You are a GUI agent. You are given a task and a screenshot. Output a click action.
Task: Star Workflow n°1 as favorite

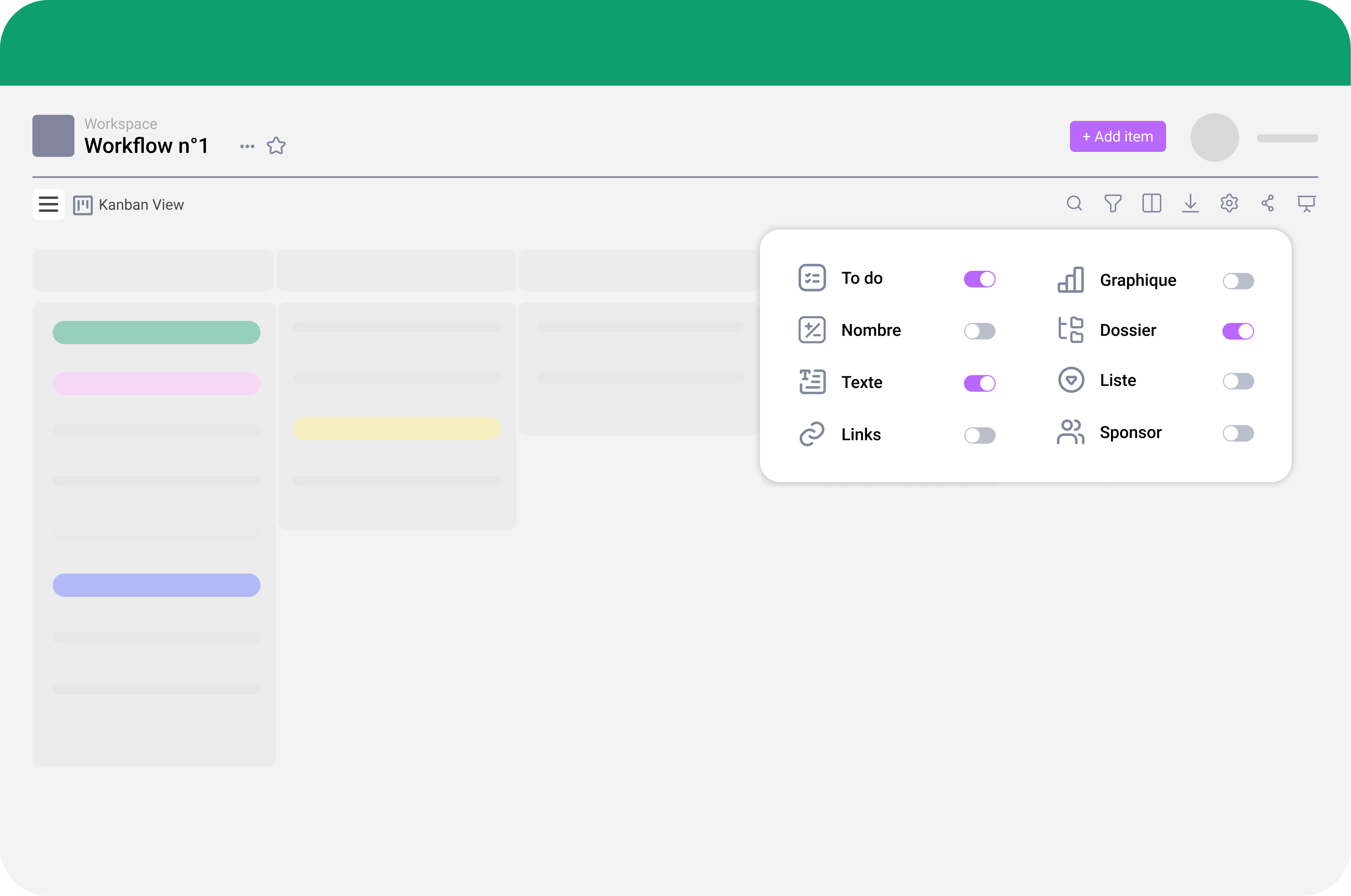point(276,146)
